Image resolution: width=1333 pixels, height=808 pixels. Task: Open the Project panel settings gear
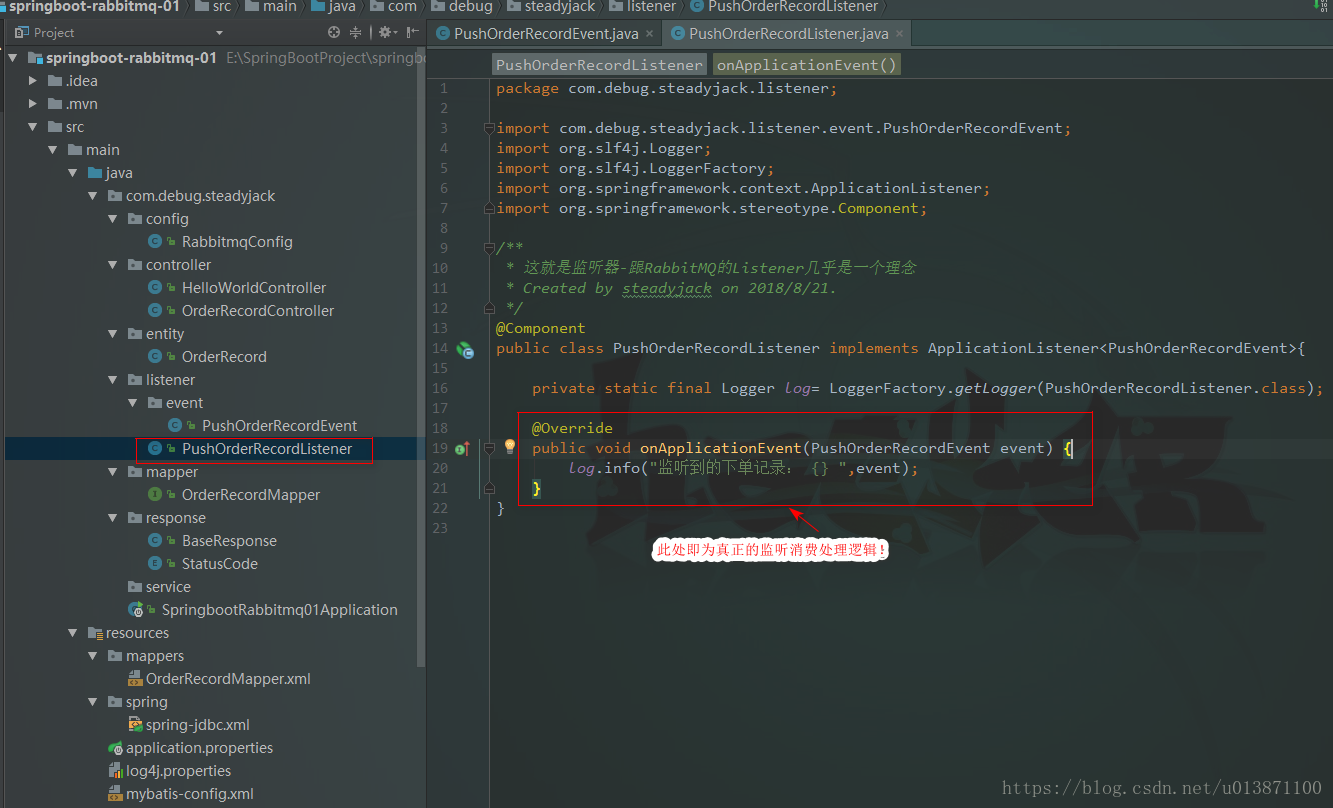point(384,33)
